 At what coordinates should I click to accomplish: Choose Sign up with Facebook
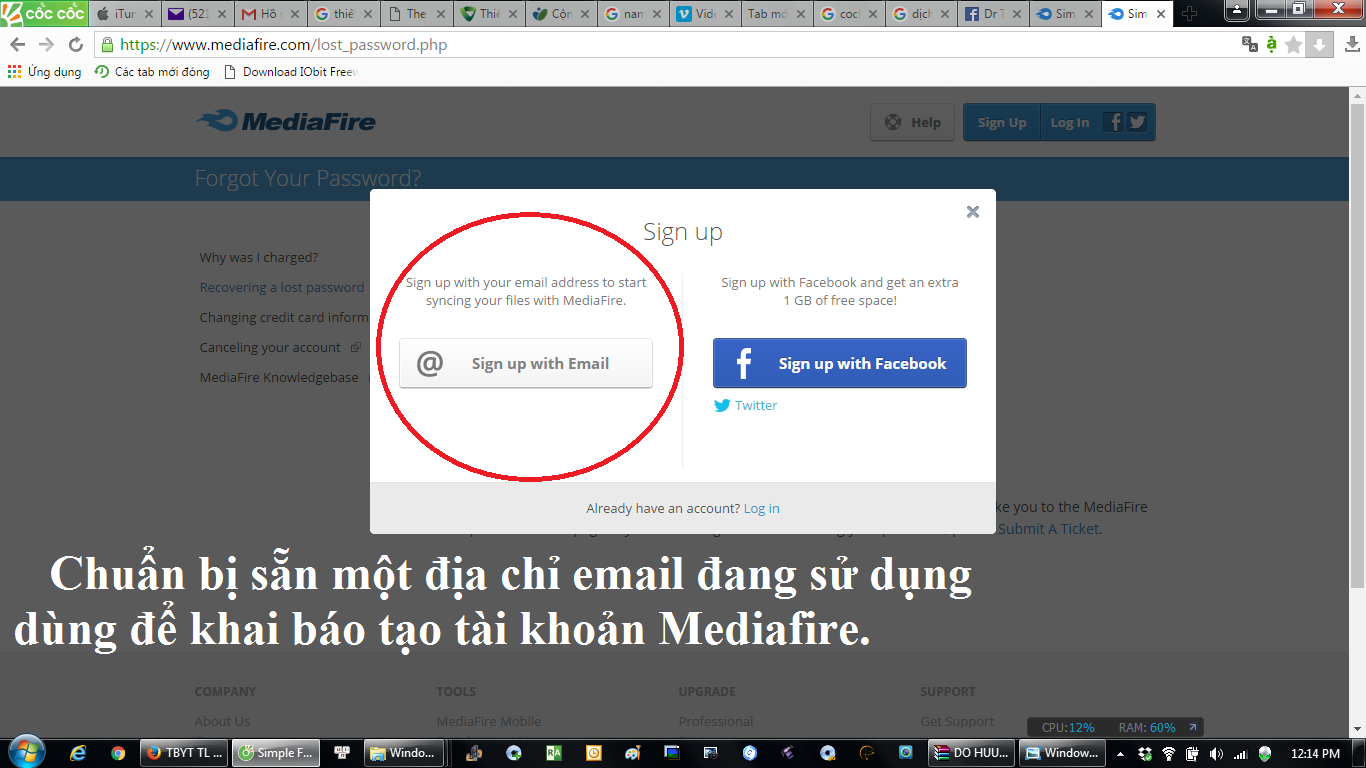click(840, 363)
